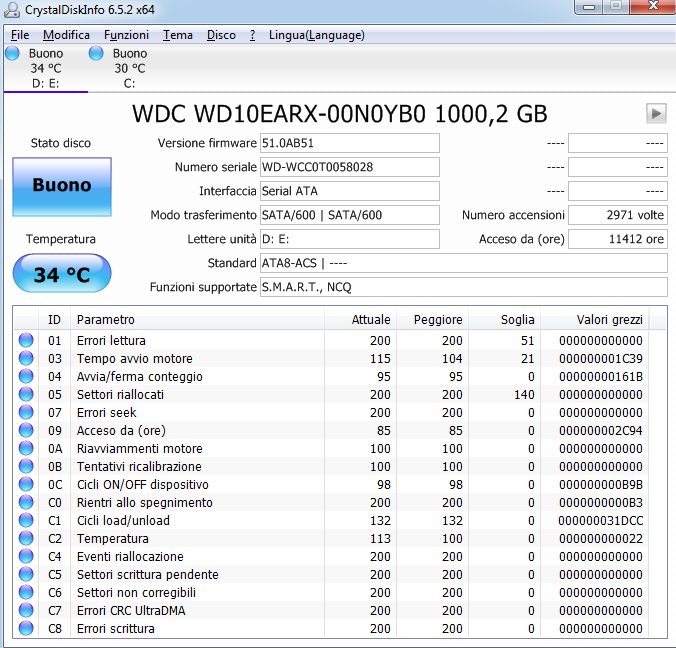Open the Disco menu
676x648 pixels.
pyautogui.click(x=221, y=35)
